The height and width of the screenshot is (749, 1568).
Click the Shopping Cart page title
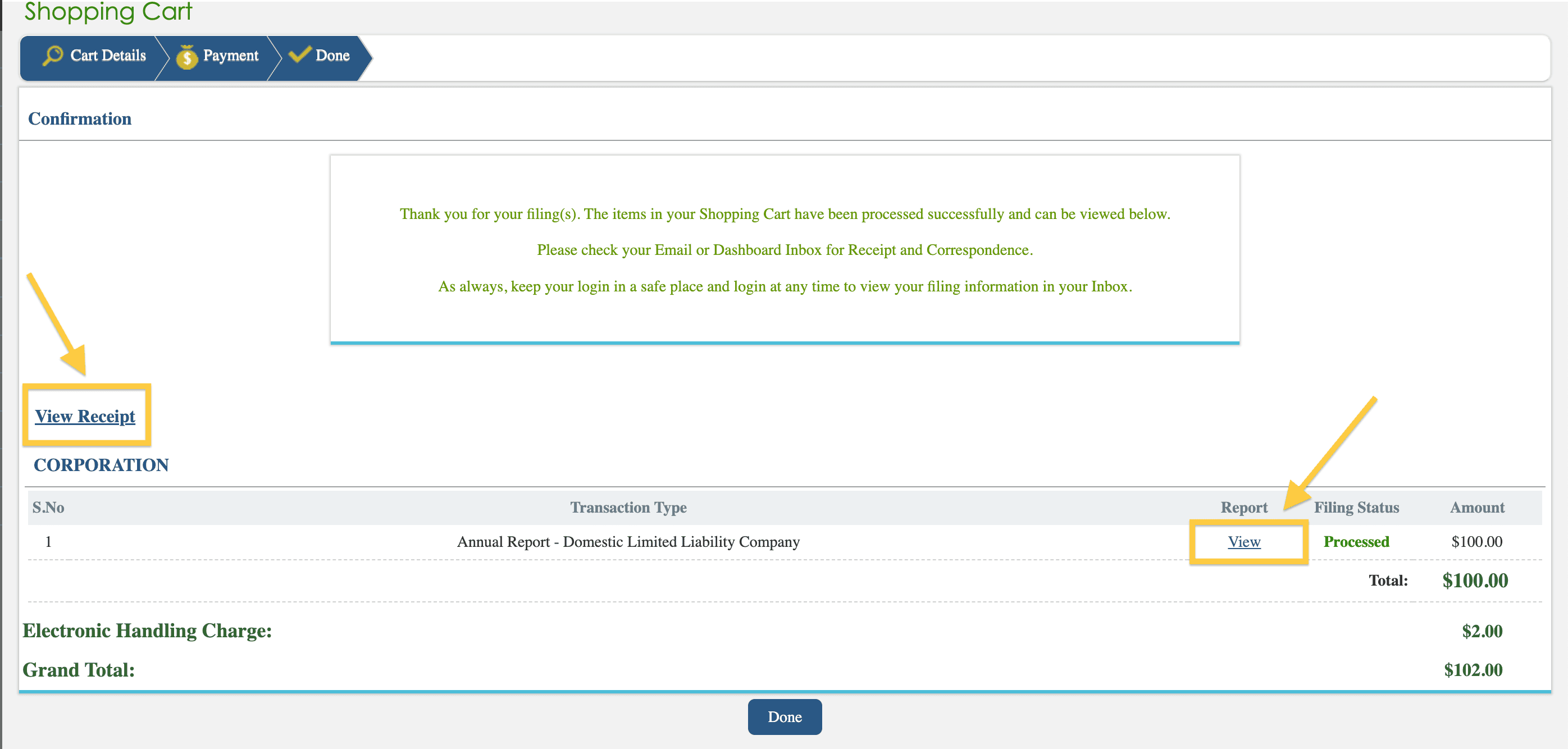coord(108,12)
